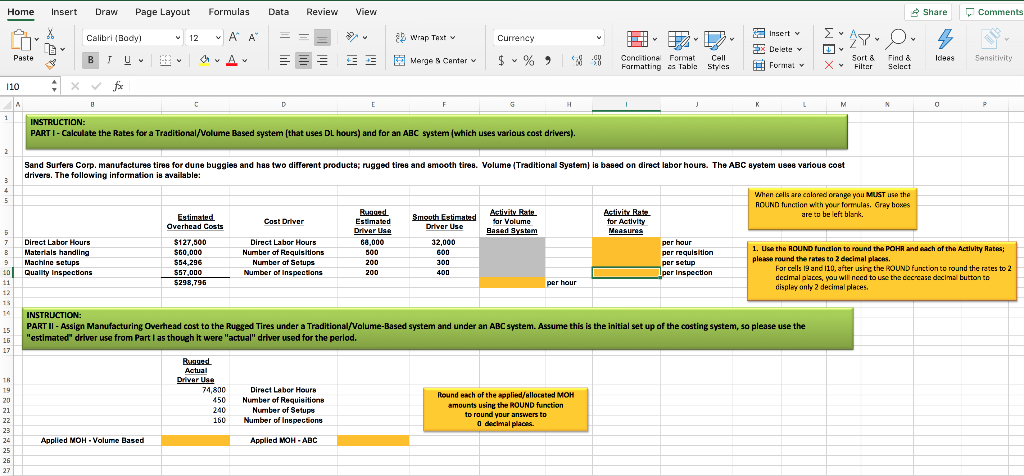Click the Fill down icon
The height and width of the screenshot is (476, 1024).
tap(827, 49)
